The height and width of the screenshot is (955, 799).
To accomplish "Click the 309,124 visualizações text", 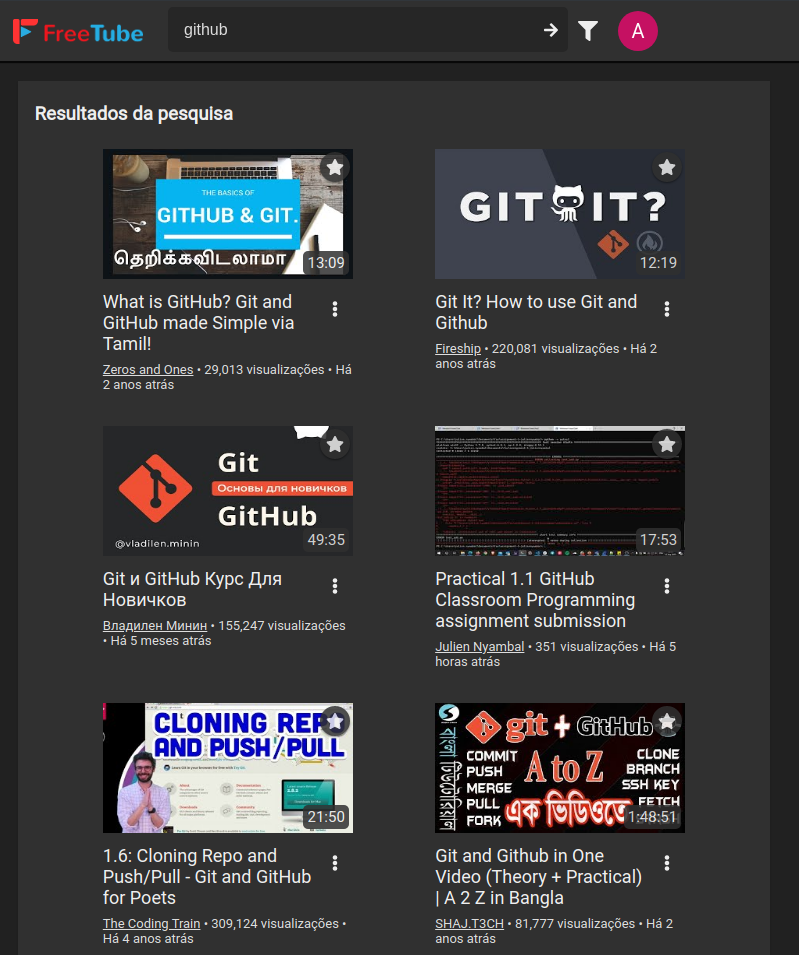I will click(275, 924).
